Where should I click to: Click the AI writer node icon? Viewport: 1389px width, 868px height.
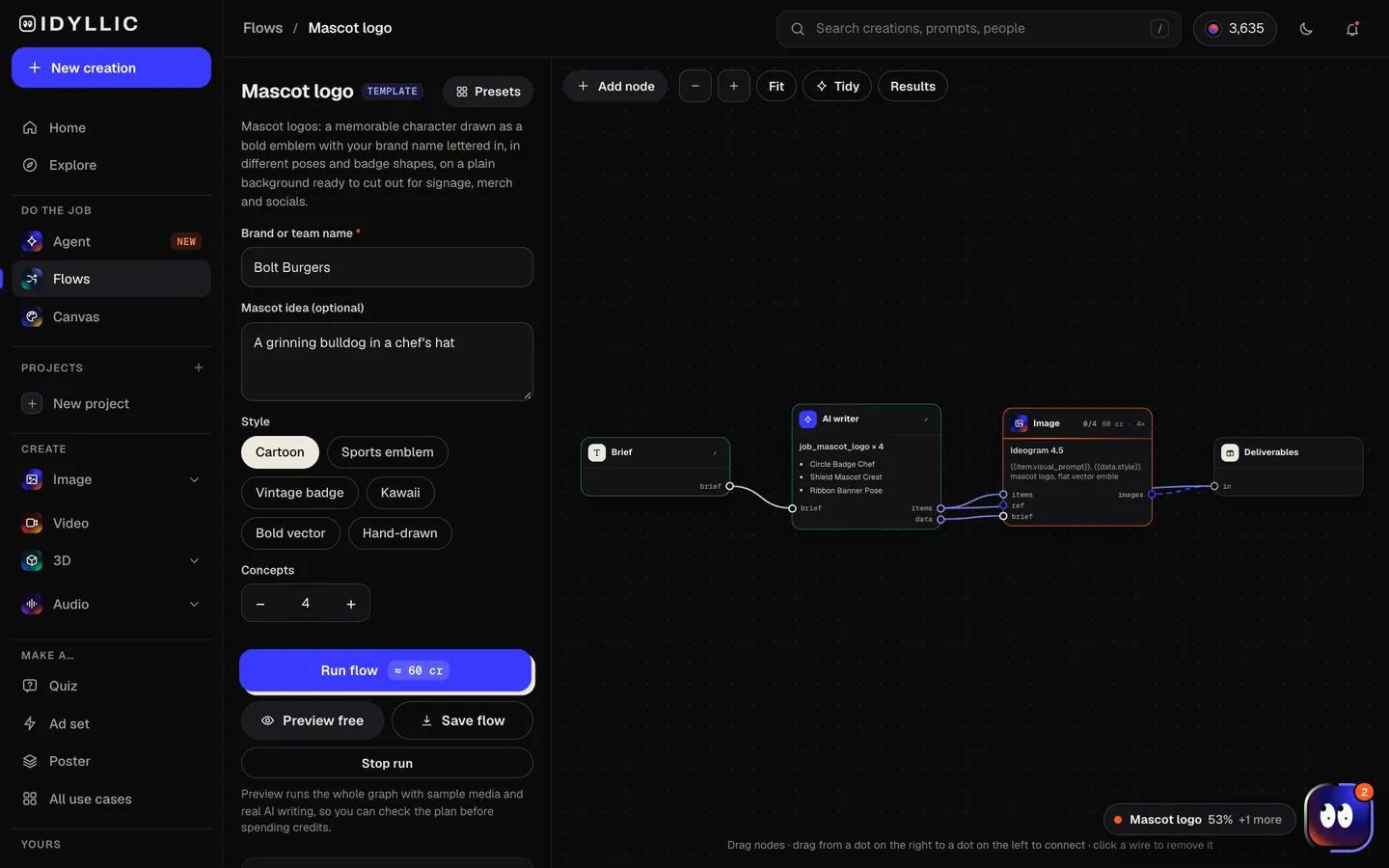pos(808,420)
